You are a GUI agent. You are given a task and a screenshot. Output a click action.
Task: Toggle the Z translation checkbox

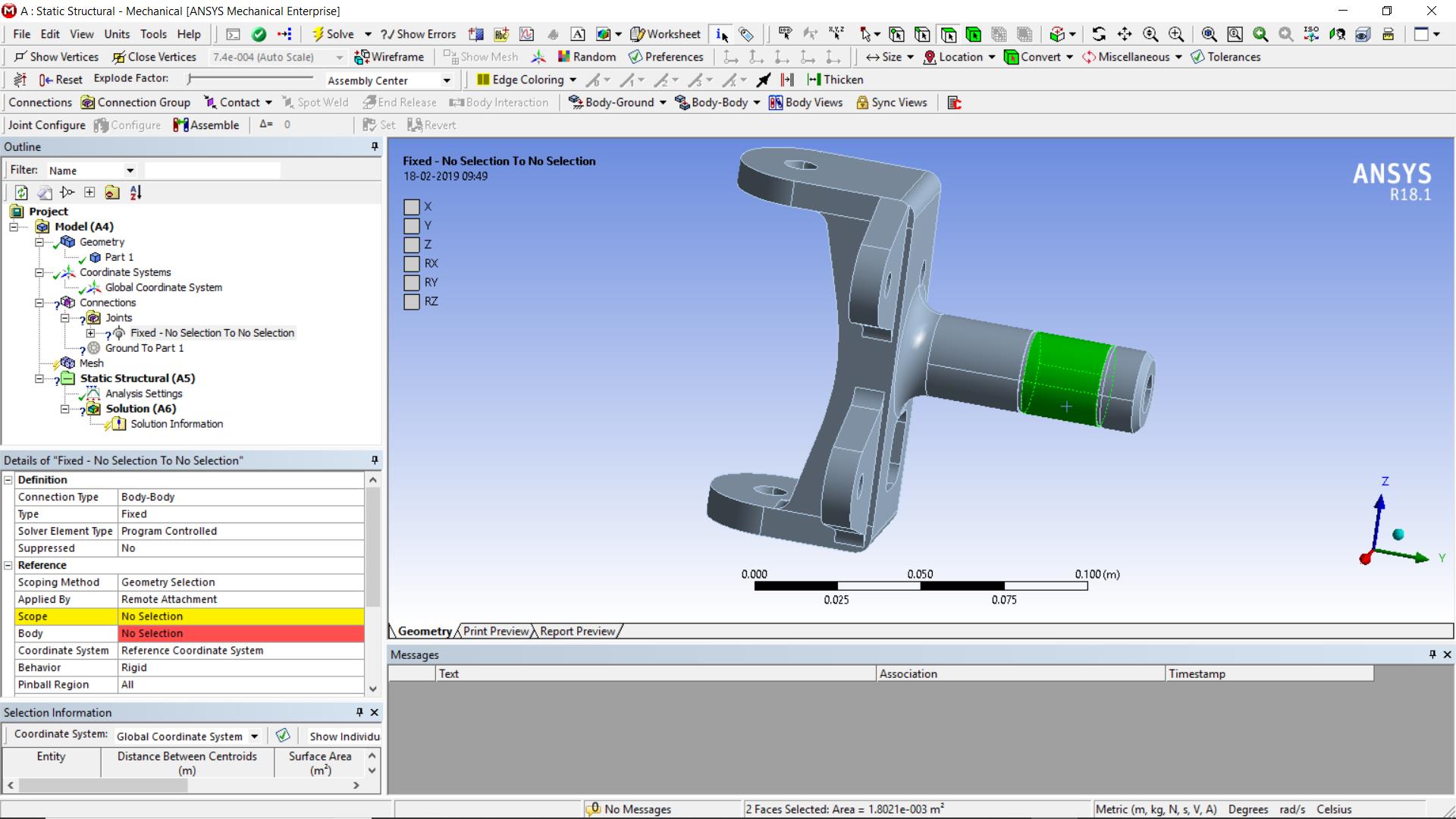(x=412, y=245)
